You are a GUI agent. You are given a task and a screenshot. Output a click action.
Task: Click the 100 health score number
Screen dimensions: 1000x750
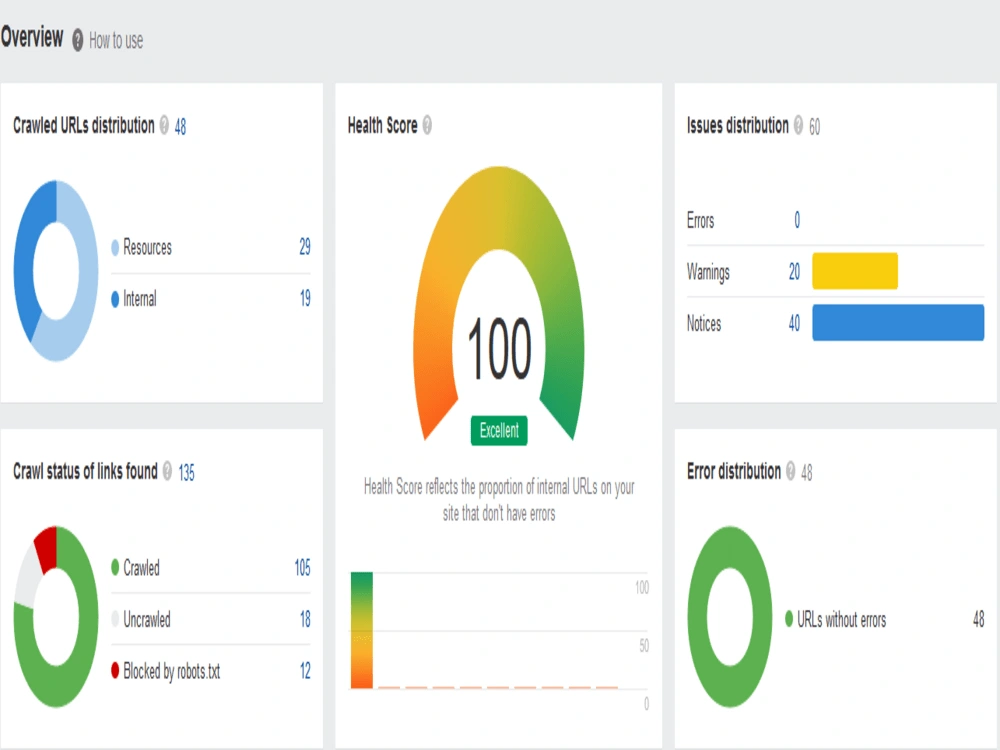(x=499, y=349)
